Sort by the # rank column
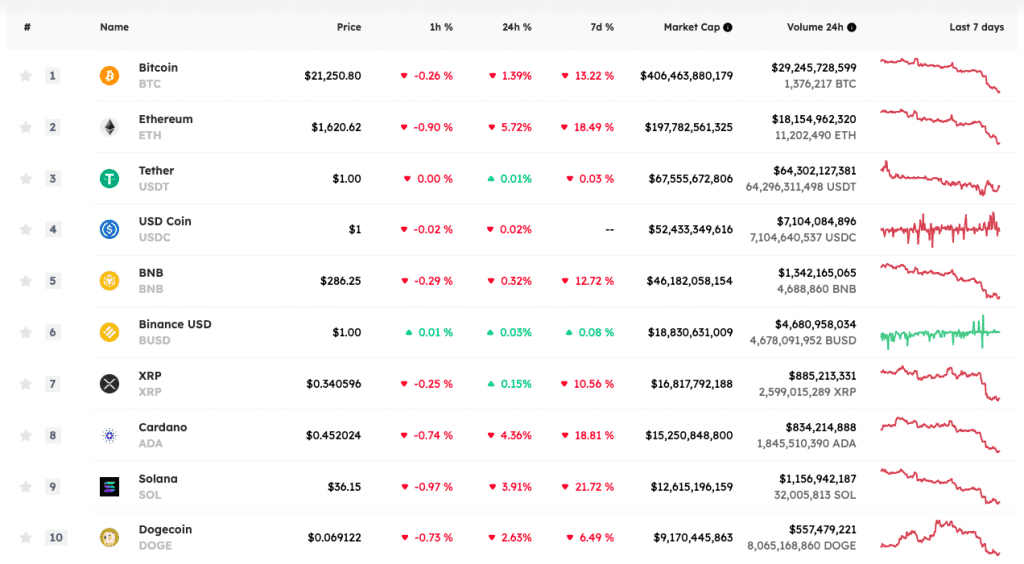1024x564 pixels. (x=27, y=27)
